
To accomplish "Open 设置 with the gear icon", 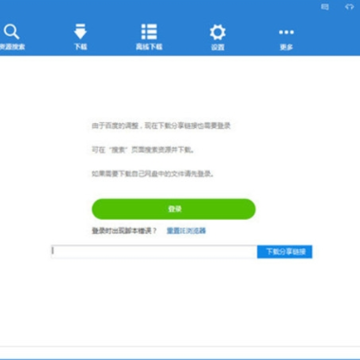I will pos(218,37).
